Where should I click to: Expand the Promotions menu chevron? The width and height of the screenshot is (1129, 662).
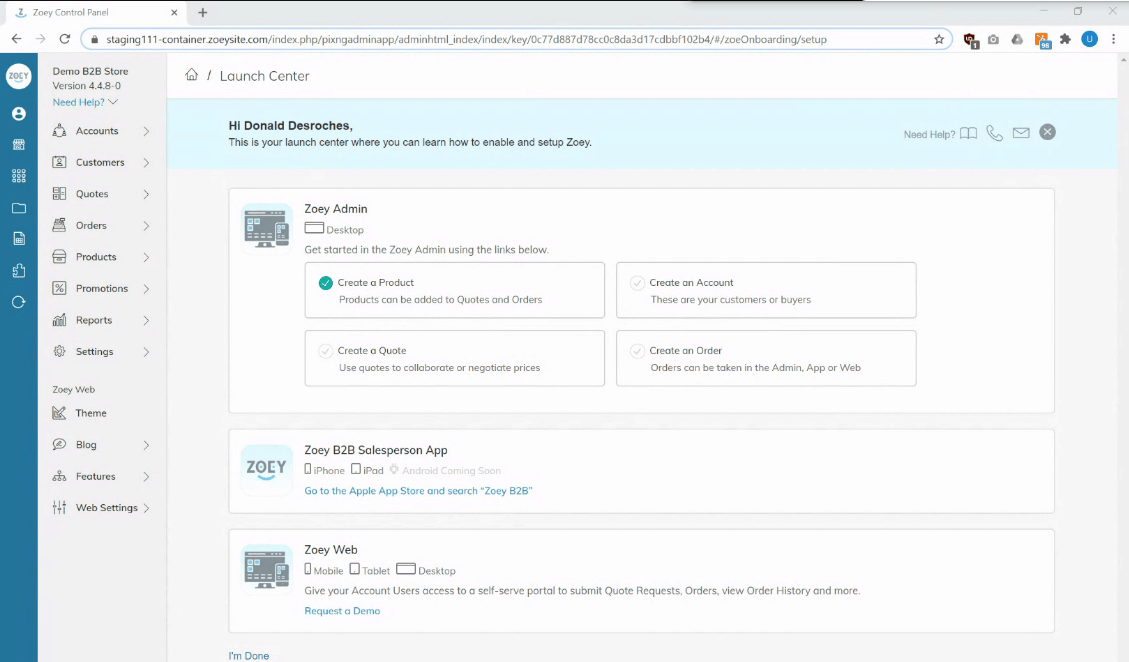[x=146, y=289]
